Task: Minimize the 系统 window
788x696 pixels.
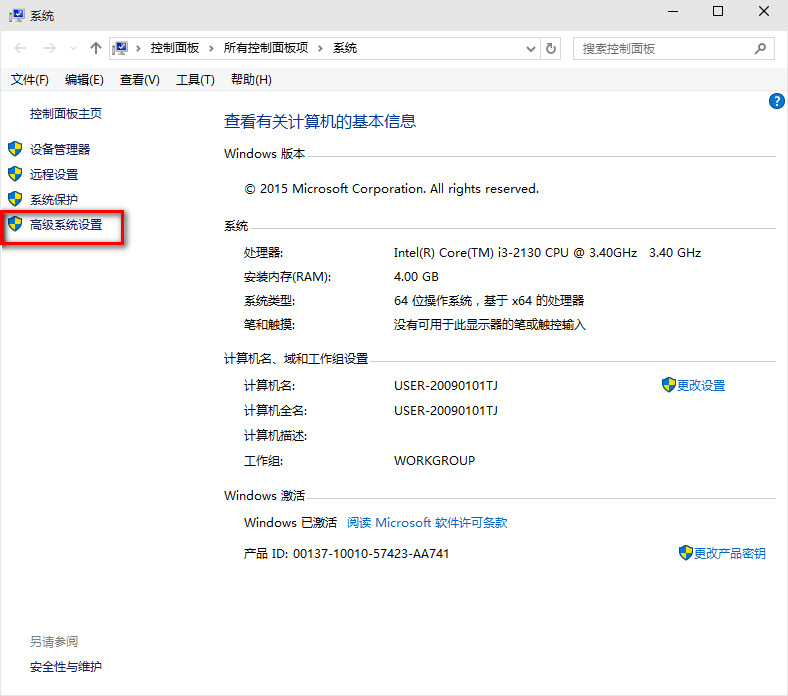Action: coord(673,12)
